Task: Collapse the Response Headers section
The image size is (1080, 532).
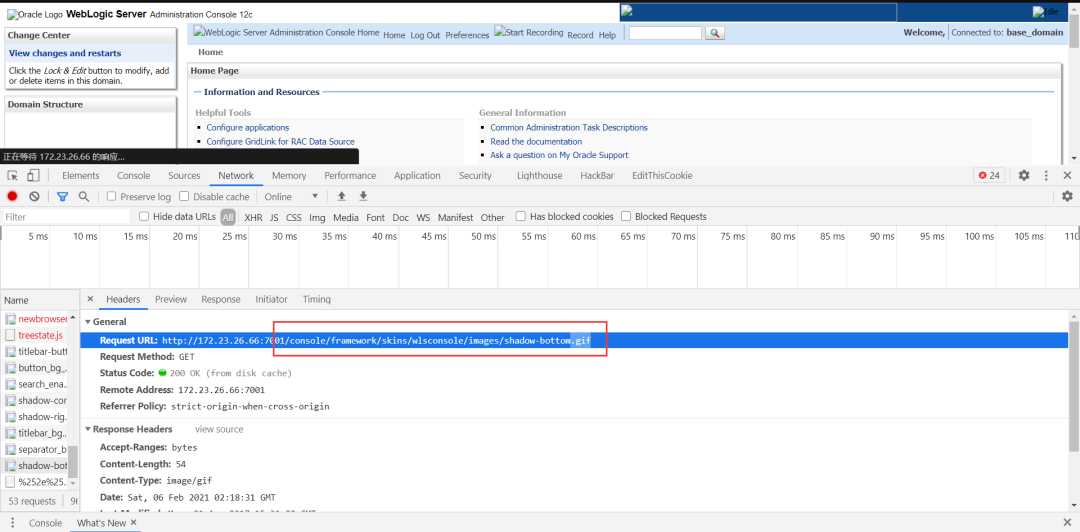Action: point(88,429)
